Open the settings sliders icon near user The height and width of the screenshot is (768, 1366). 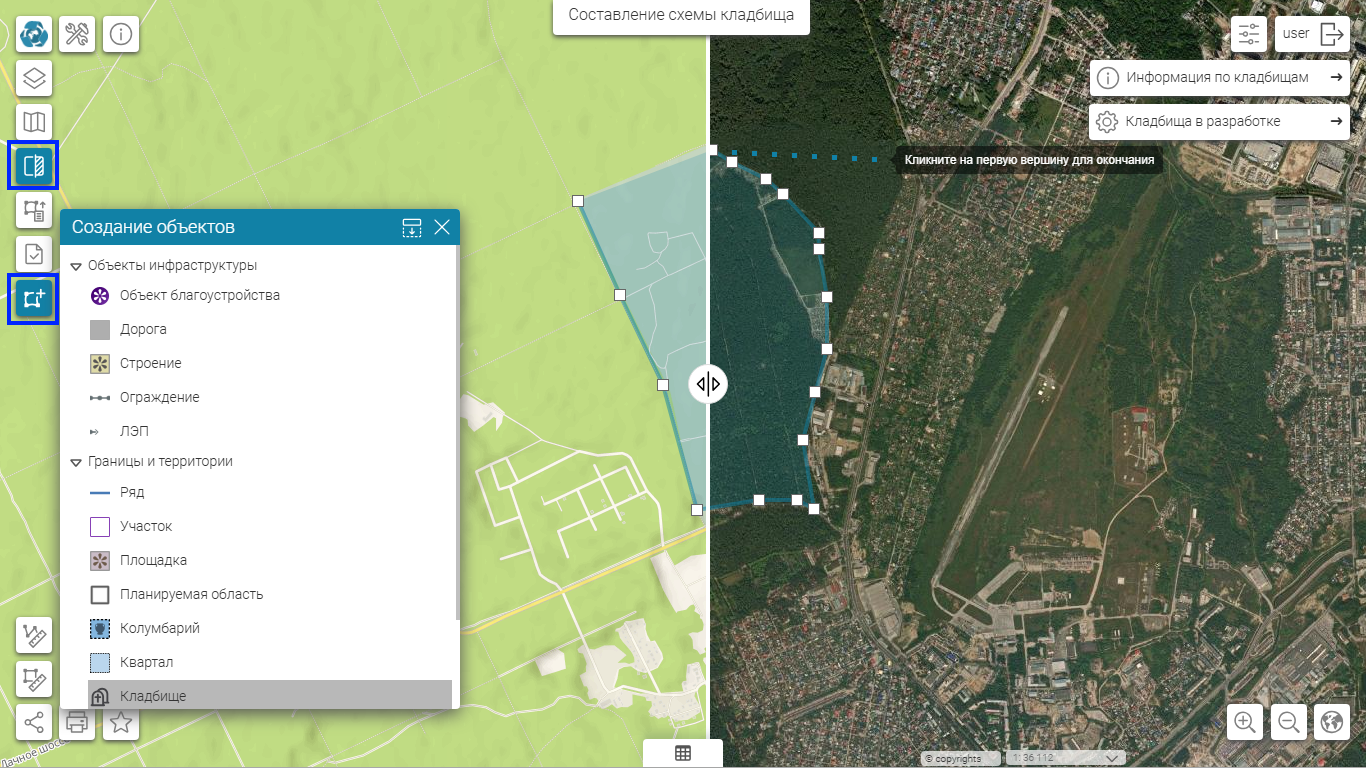tap(1249, 34)
